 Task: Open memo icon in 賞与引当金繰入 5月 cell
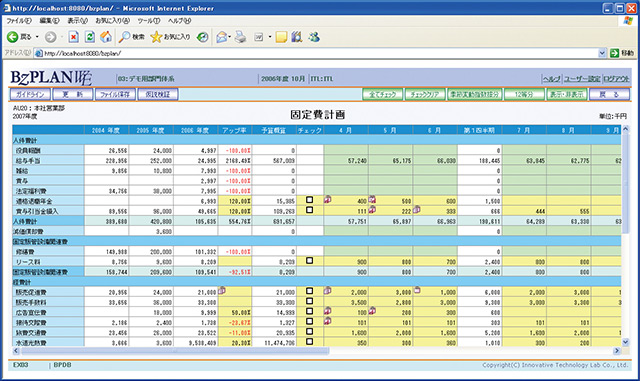372,209
